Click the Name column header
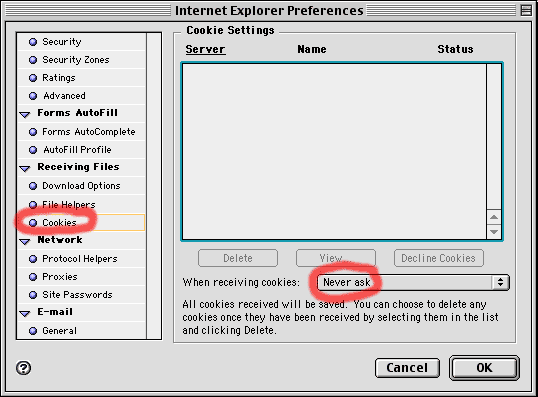 [312, 49]
